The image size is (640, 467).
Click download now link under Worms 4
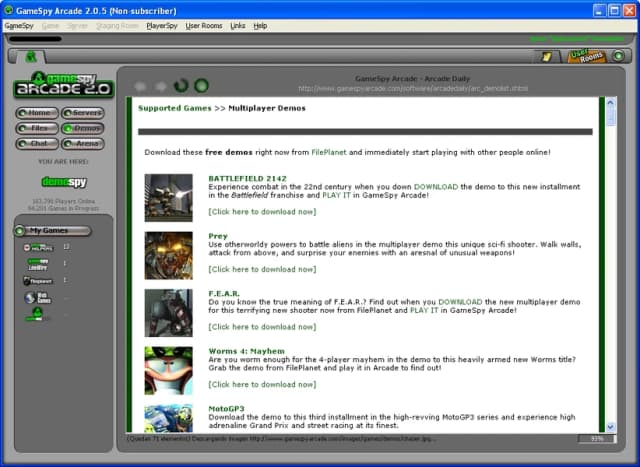coord(262,384)
